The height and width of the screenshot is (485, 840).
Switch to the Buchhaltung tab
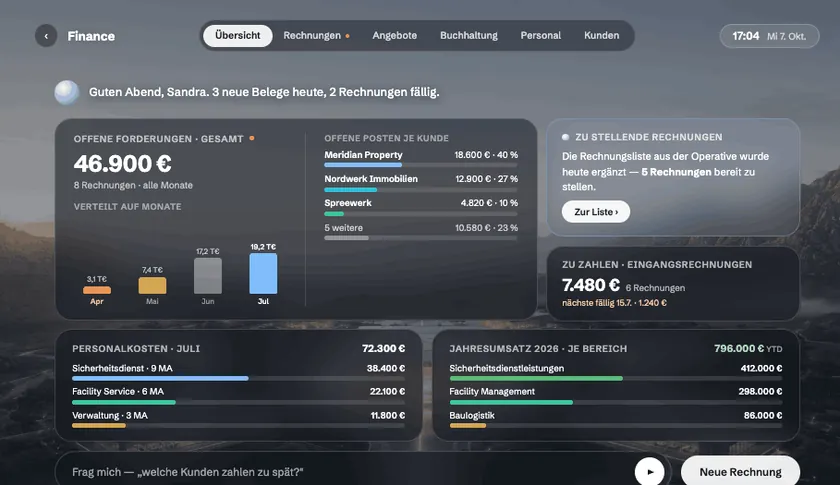(469, 35)
